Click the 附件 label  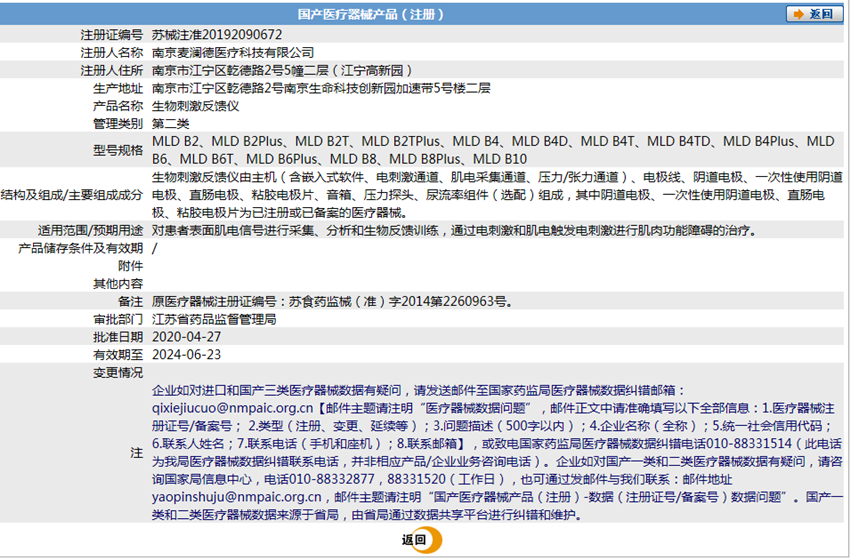(130, 266)
